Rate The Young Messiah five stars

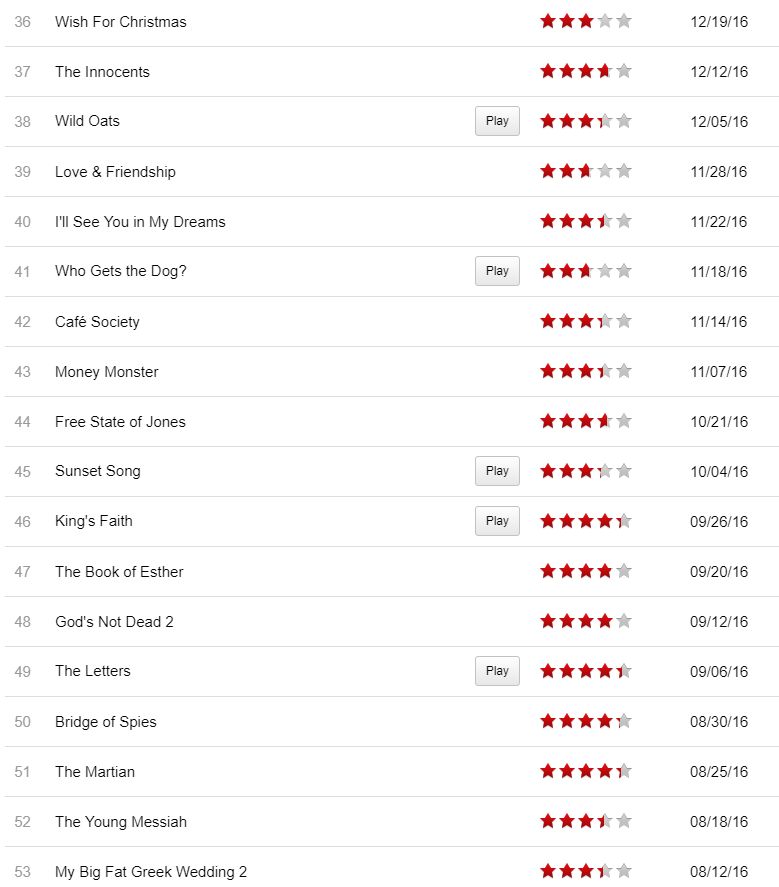click(624, 821)
